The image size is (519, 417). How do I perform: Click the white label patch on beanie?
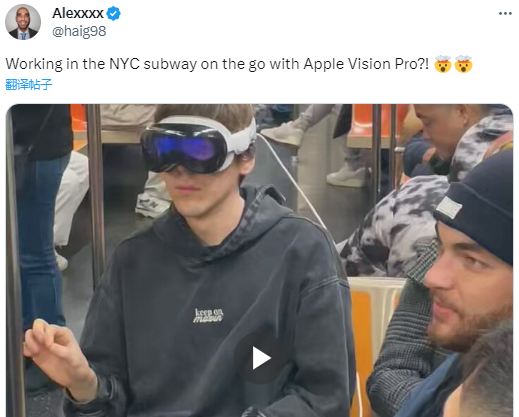[449, 207]
